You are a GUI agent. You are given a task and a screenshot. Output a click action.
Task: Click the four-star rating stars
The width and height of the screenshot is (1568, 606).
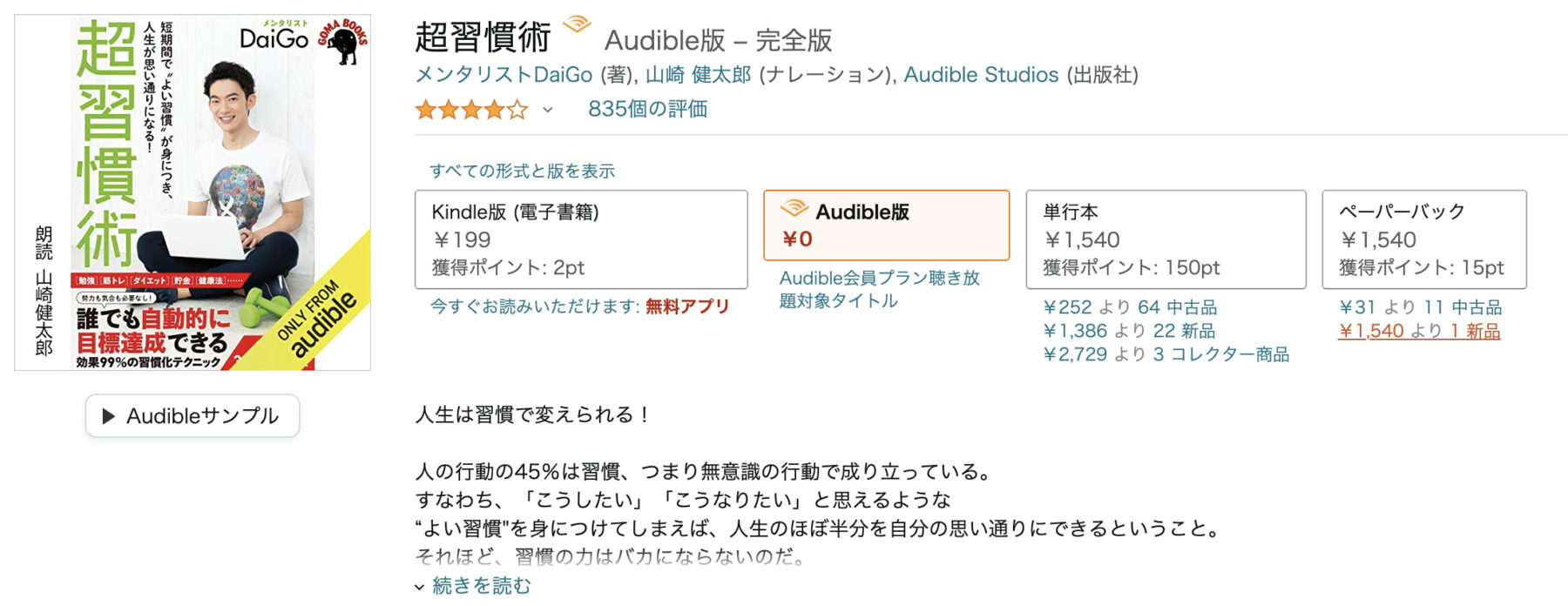tap(471, 108)
